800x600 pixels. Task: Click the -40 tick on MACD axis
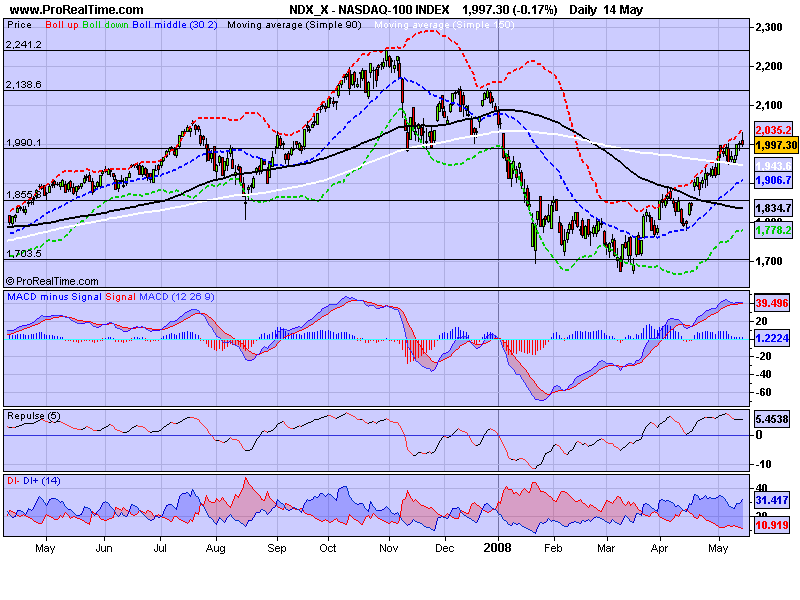764,374
